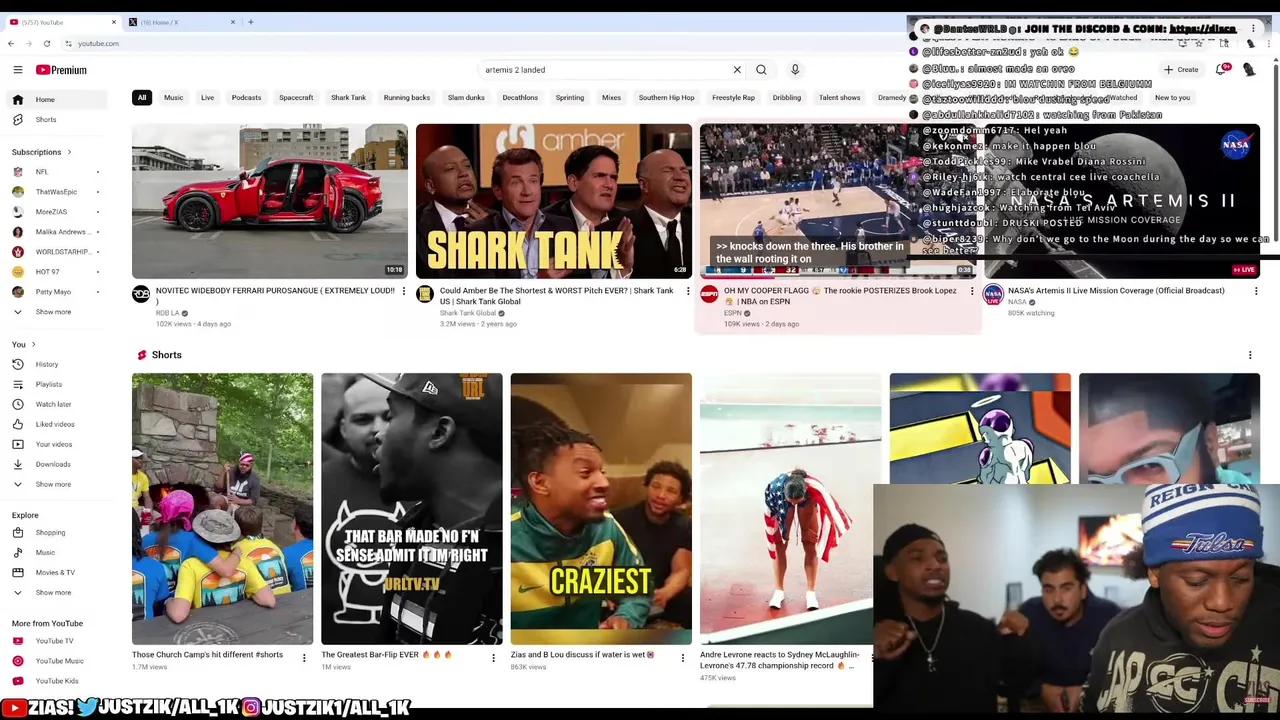The height and width of the screenshot is (720, 1280).
Task: Click the Home sidebar icon
Action: click(x=17, y=99)
